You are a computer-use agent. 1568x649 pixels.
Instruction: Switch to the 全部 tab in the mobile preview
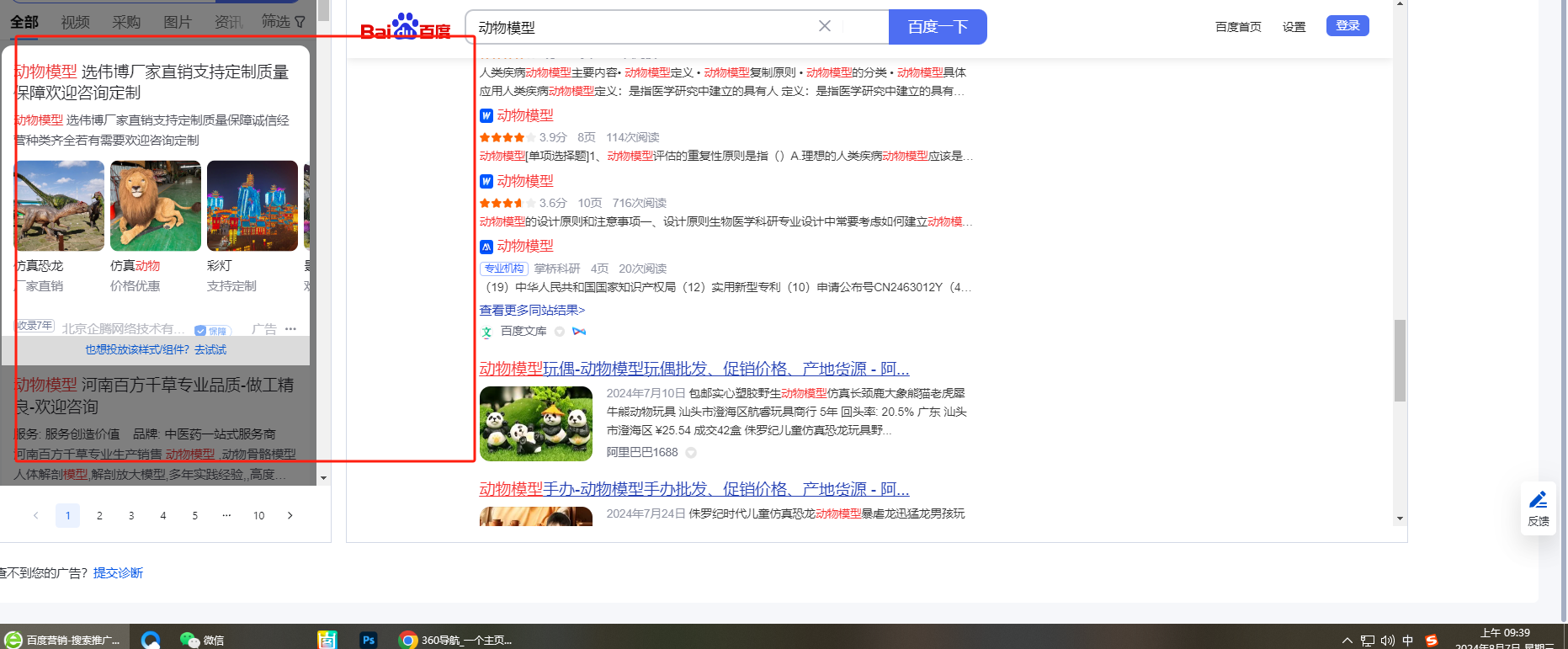(x=24, y=22)
